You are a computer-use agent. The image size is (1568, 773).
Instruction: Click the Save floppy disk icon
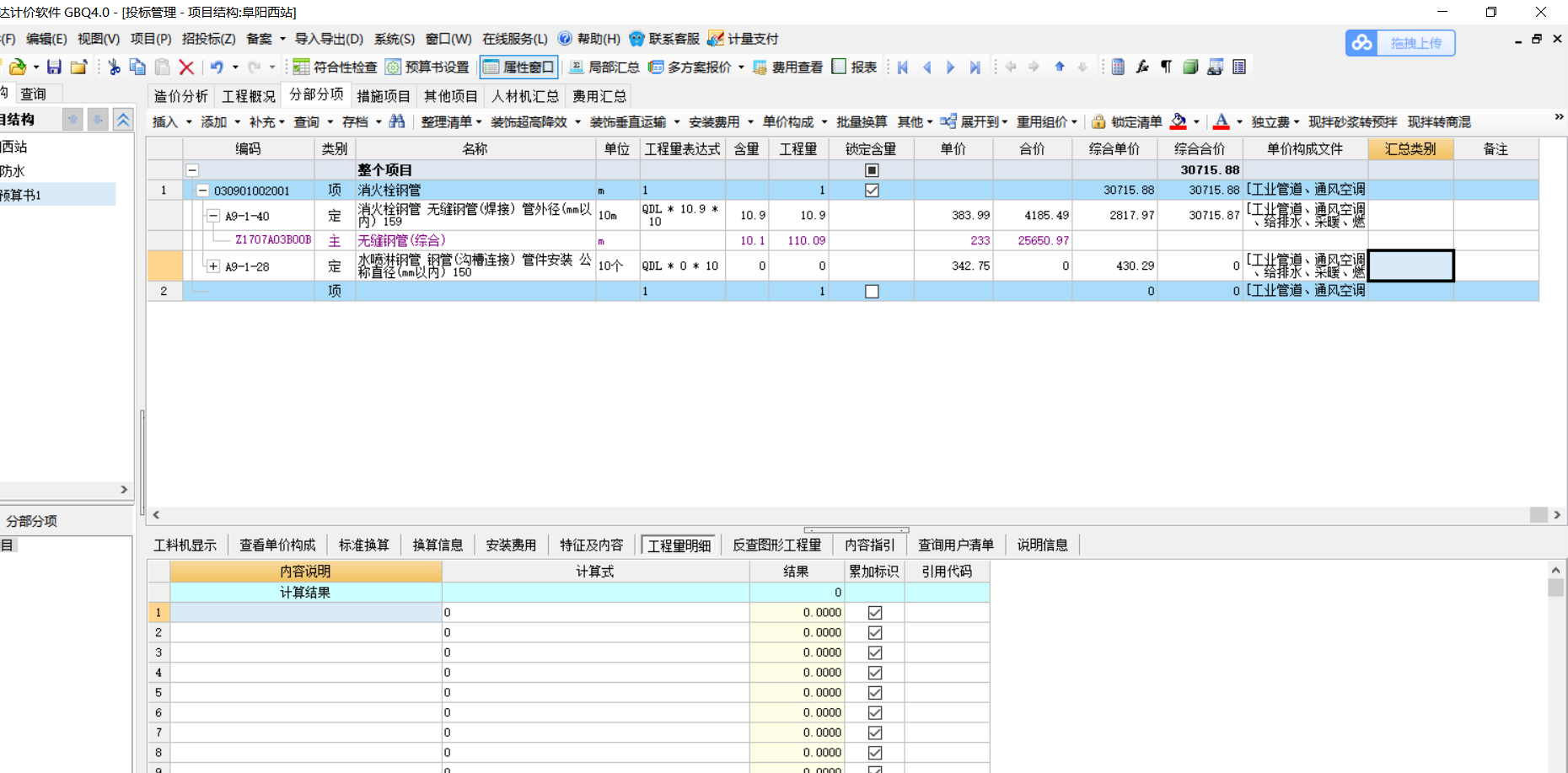(54, 67)
